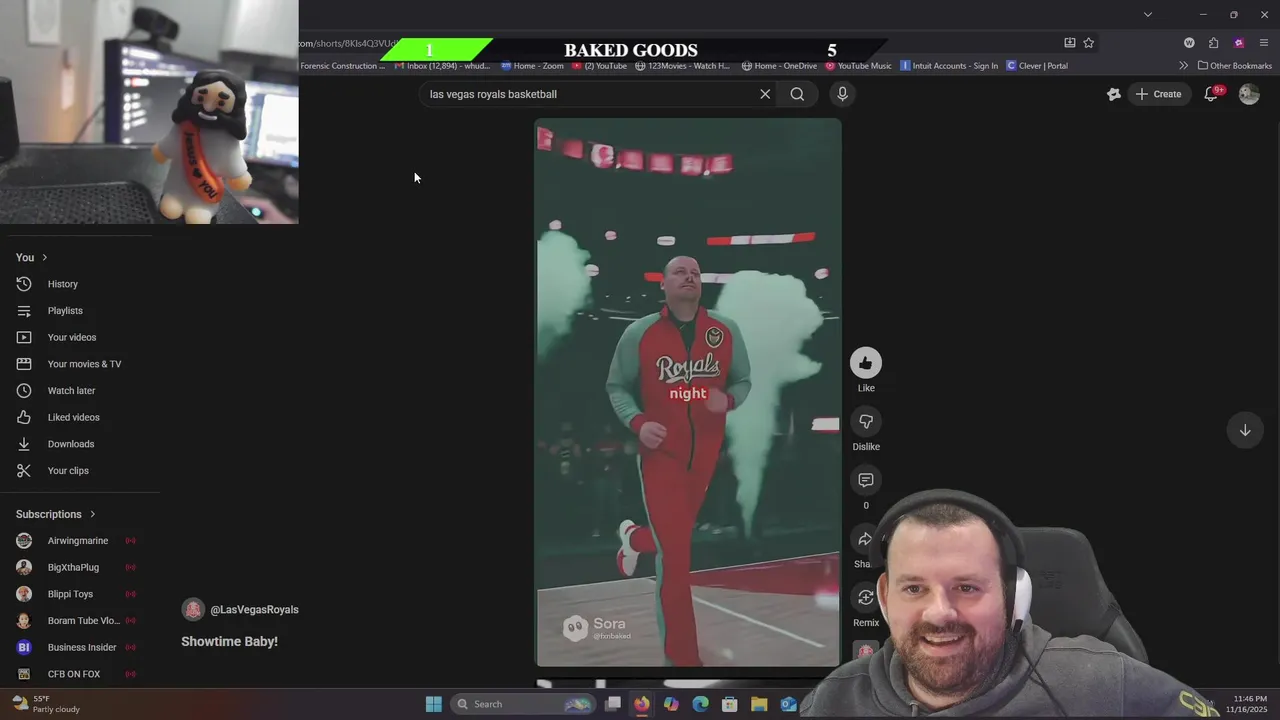Image resolution: width=1280 pixels, height=720 pixels.
Task: Open the Clever Portal bookmark
Action: click(x=1037, y=66)
